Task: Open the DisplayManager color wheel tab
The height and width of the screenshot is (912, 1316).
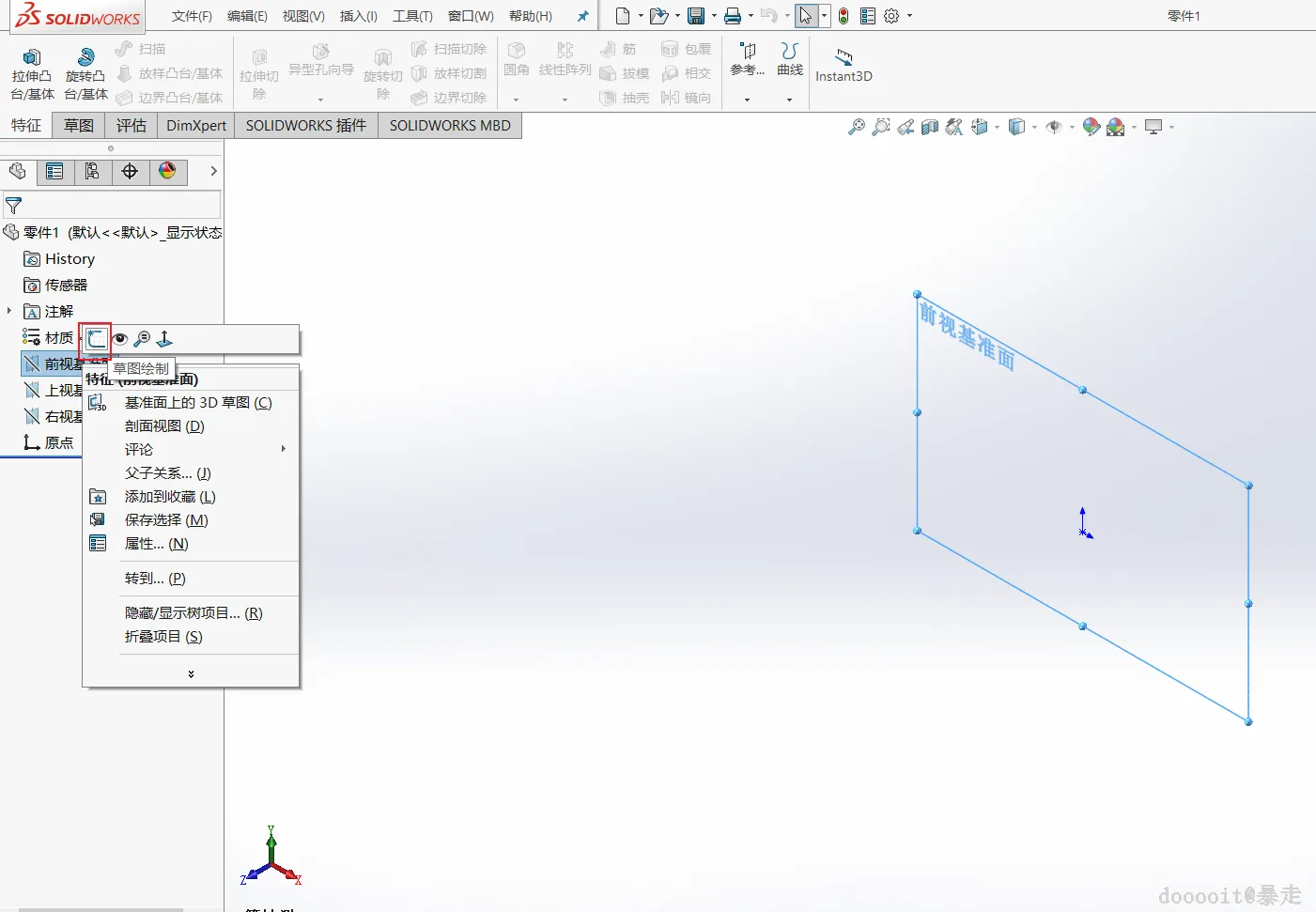Action: [167, 171]
